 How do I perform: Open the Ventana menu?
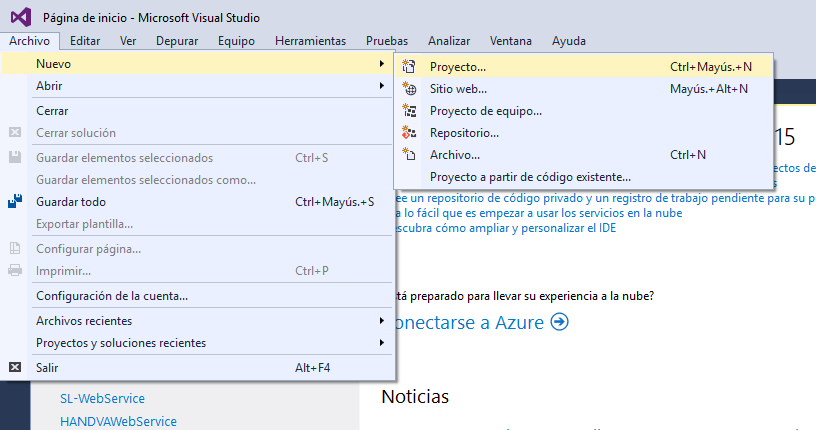[511, 41]
